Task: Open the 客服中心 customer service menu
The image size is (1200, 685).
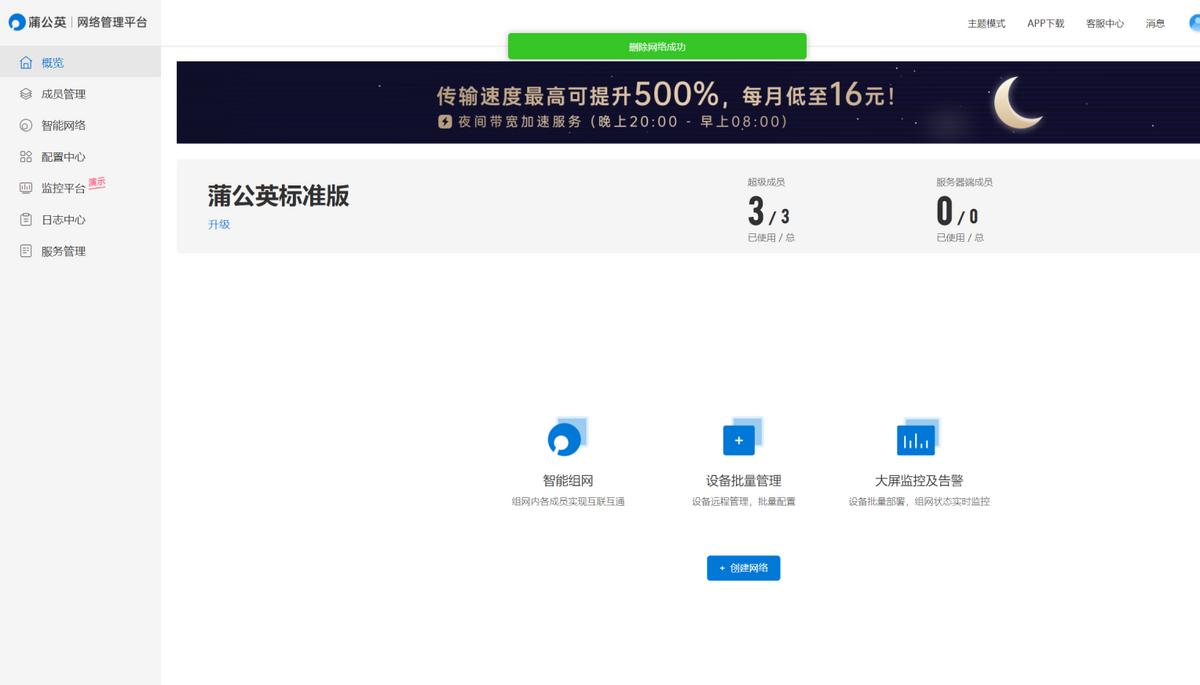Action: coord(1104,23)
